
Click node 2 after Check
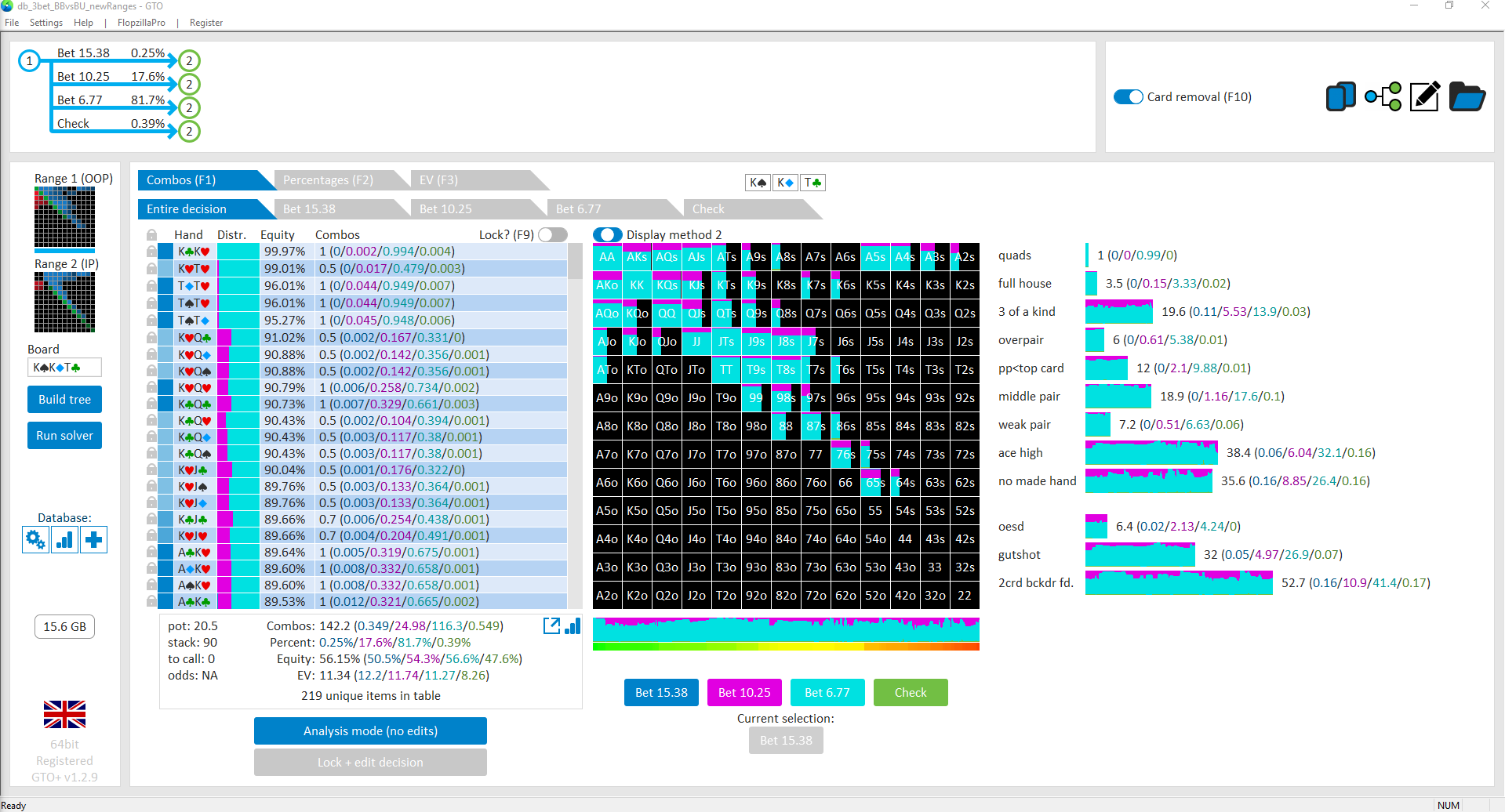(189, 131)
